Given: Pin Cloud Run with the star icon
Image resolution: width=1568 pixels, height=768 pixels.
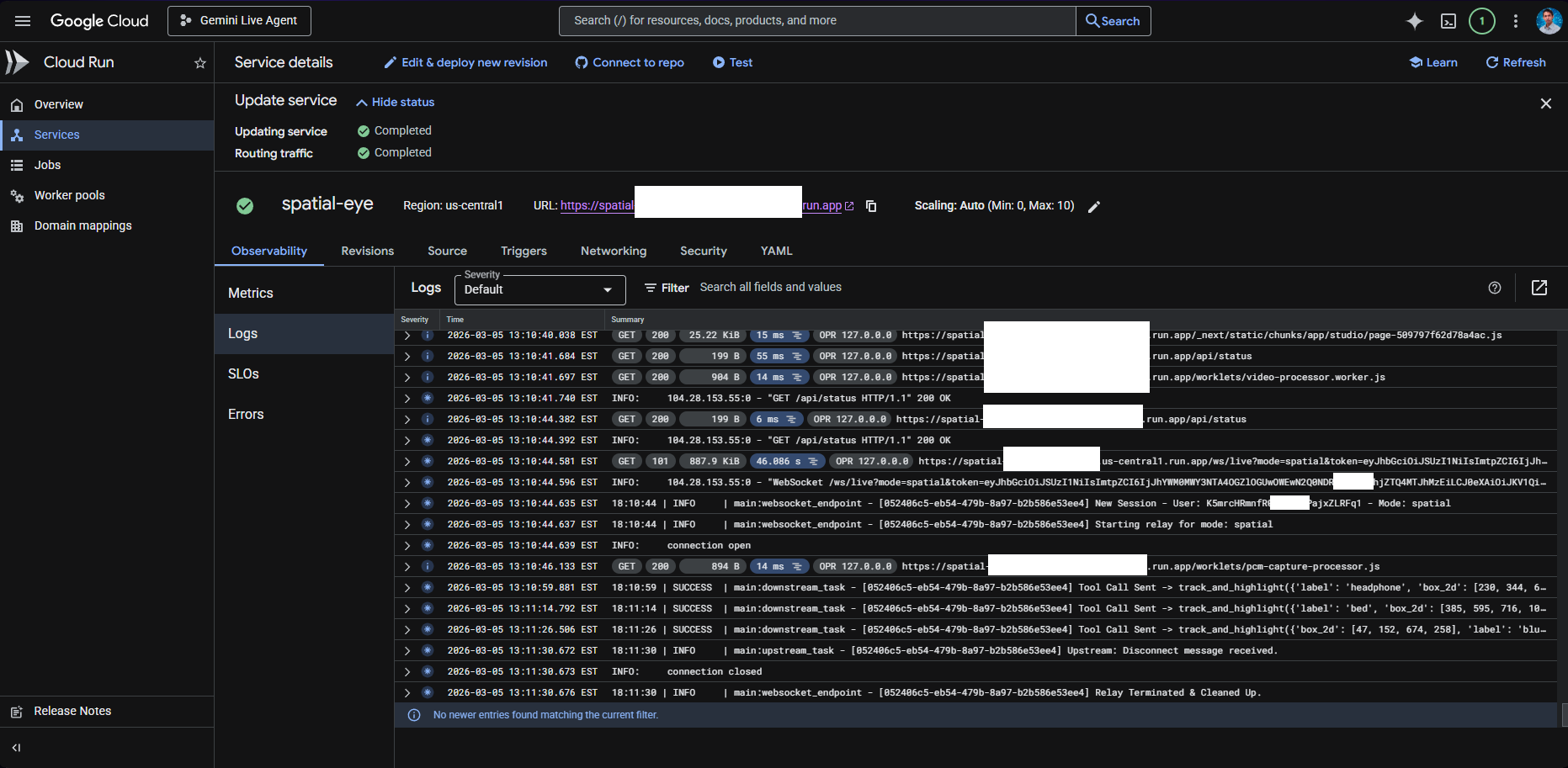Looking at the screenshot, I should [200, 63].
